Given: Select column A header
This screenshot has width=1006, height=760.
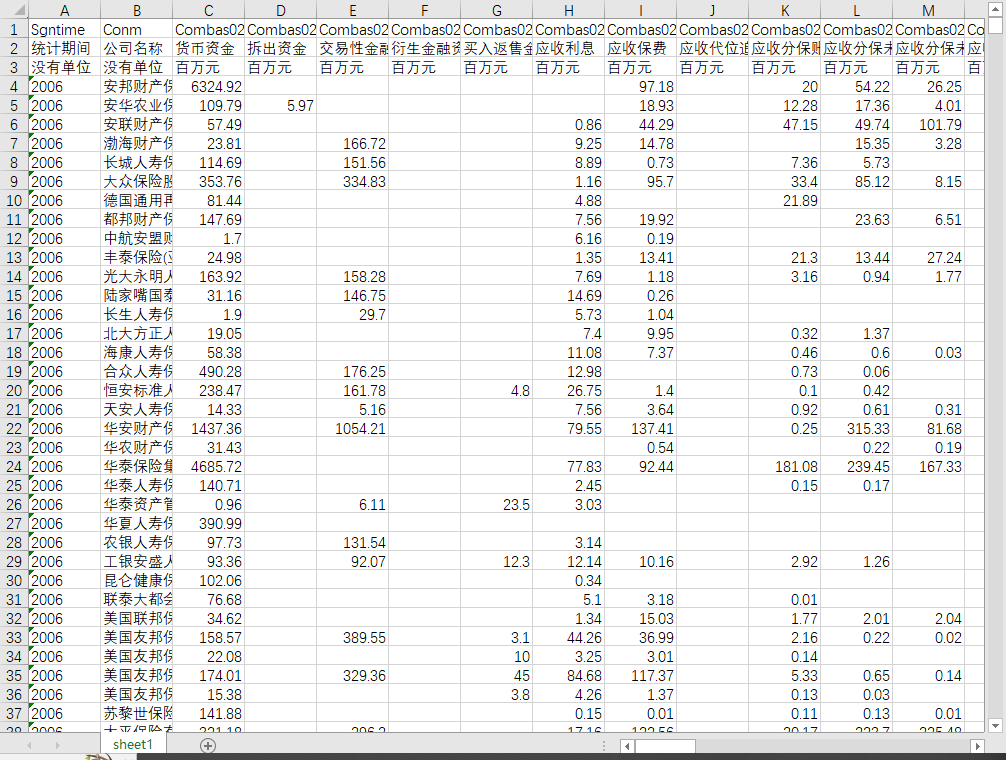Looking at the screenshot, I should tap(64, 10).
